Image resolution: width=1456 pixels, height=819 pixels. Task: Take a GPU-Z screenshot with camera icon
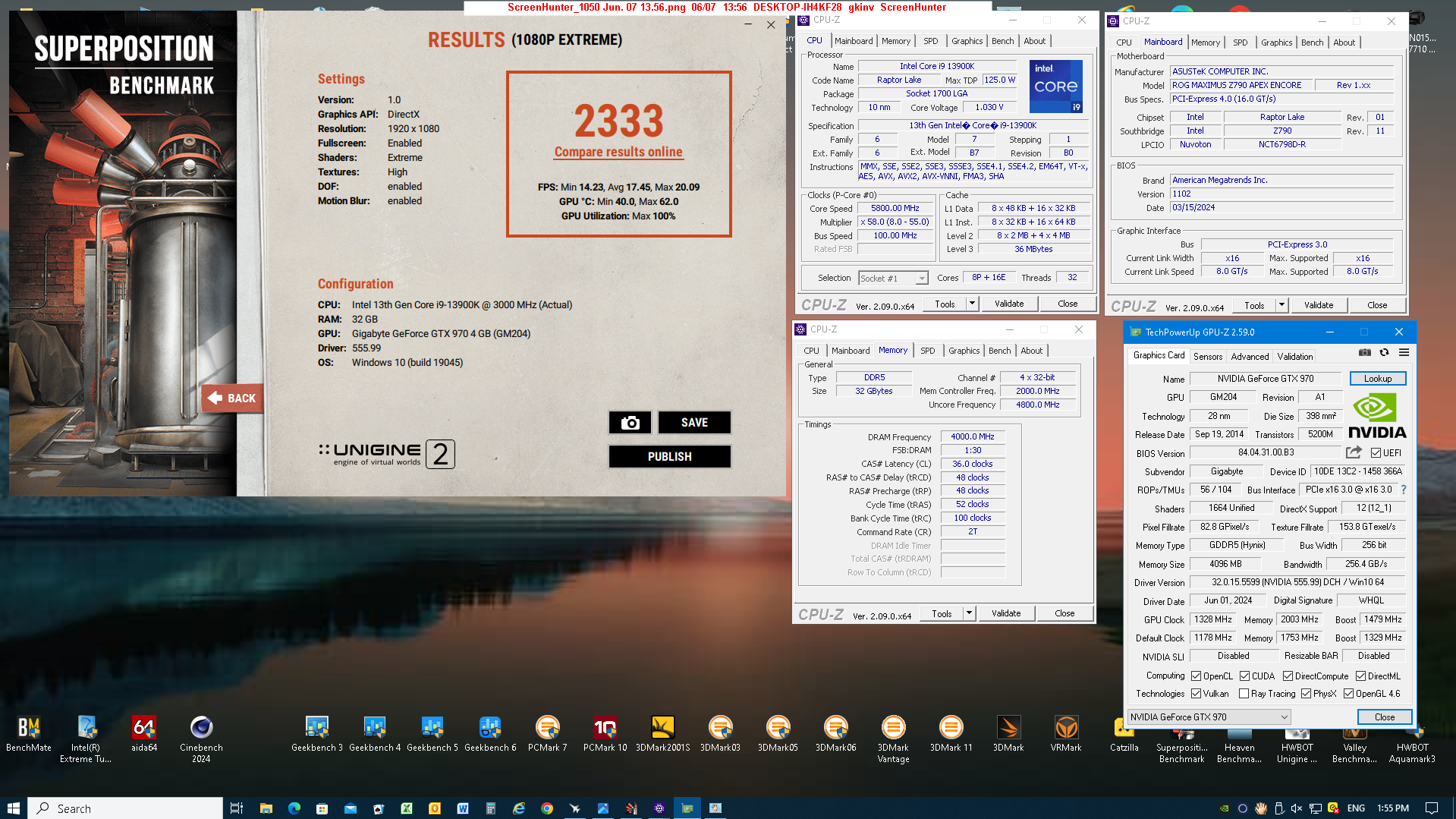click(1365, 352)
